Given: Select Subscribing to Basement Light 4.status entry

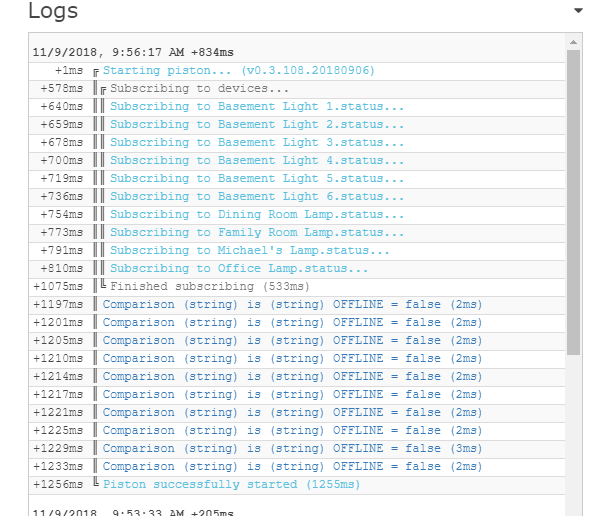Looking at the screenshot, I should click(x=257, y=161).
